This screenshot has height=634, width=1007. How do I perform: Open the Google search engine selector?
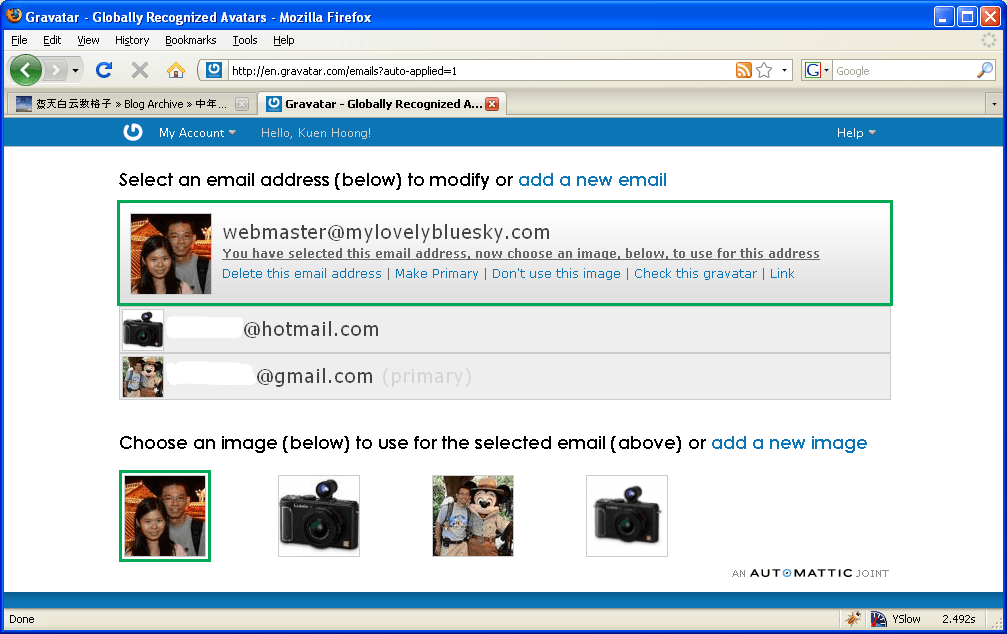[817, 70]
